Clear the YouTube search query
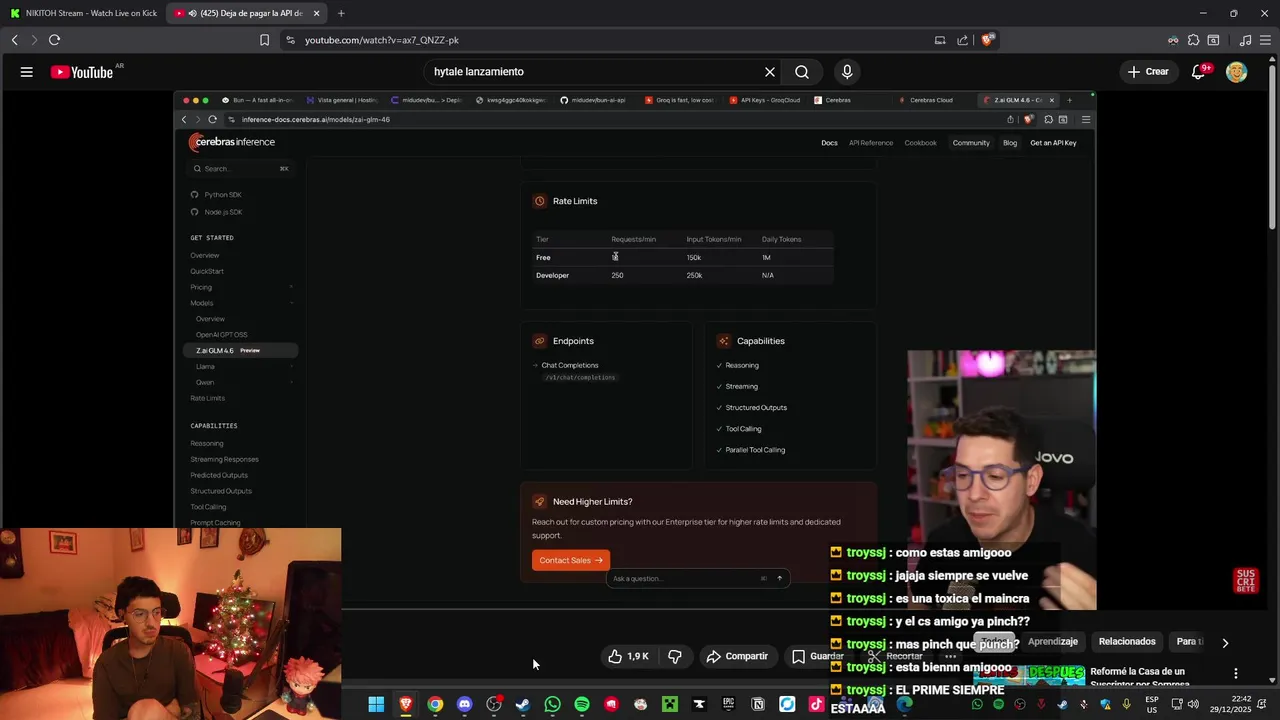 coord(770,72)
